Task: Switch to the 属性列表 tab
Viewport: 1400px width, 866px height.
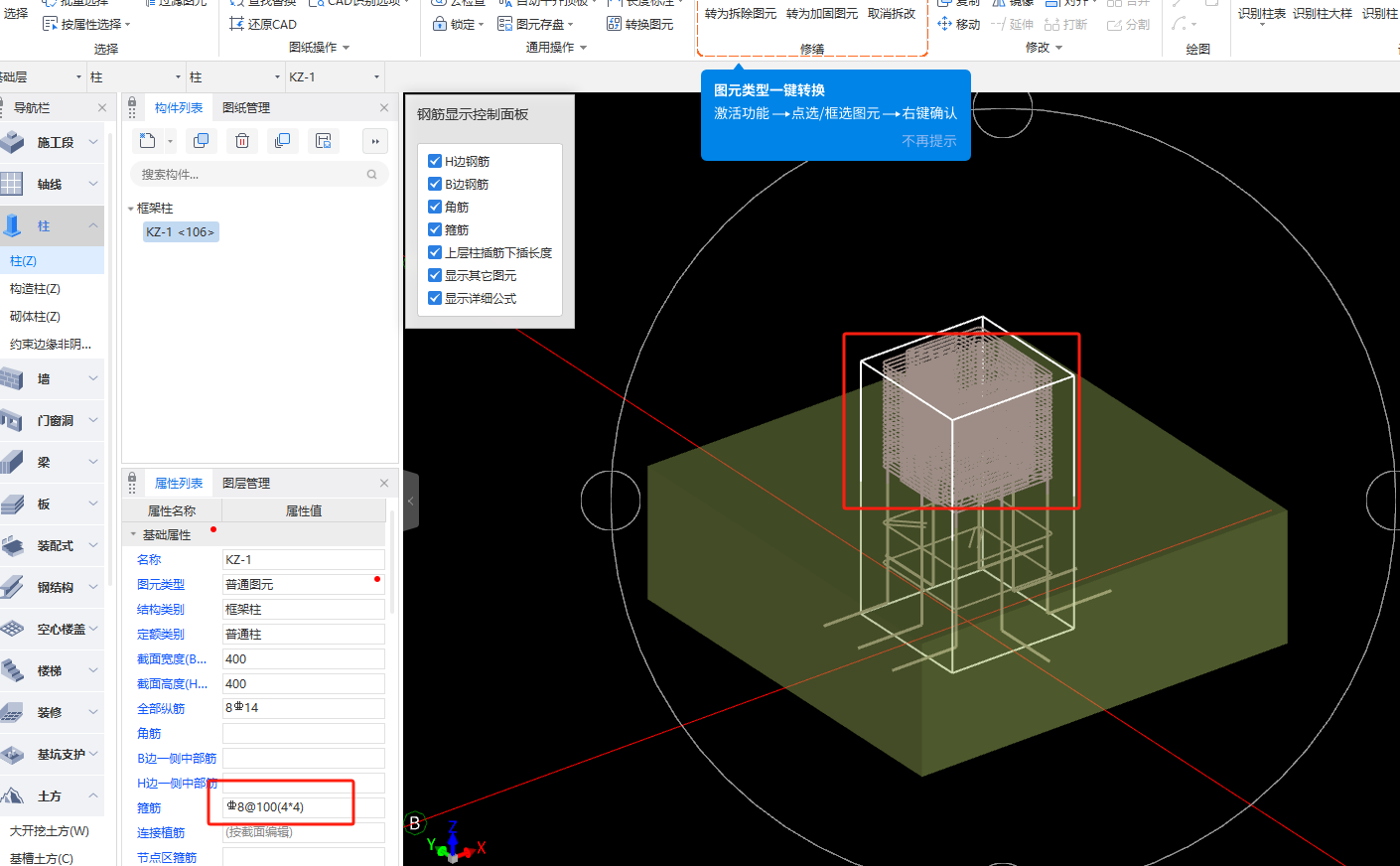Action: [179, 483]
